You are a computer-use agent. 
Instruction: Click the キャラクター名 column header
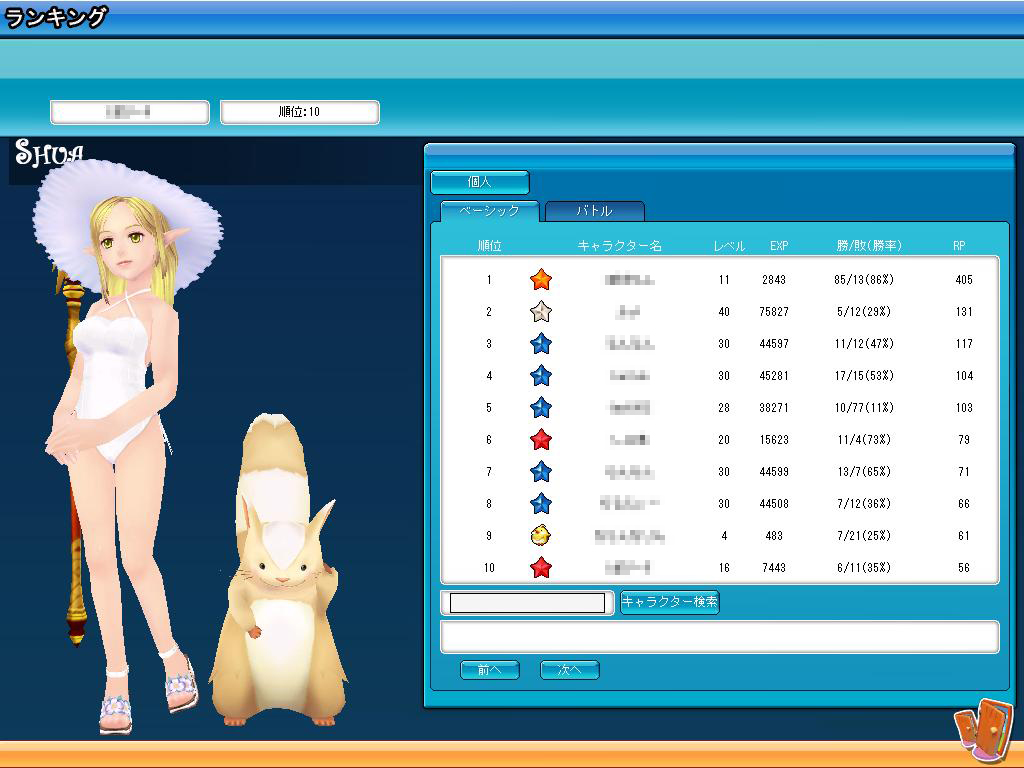coord(620,246)
